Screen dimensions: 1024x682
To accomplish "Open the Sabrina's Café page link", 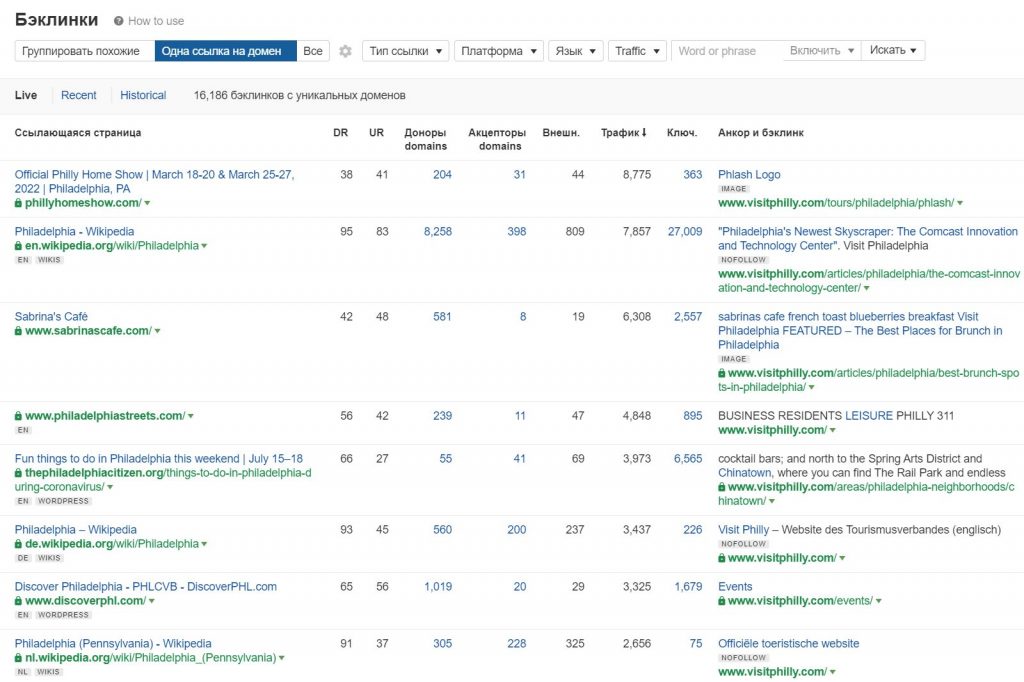I will (x=51, y=317).
